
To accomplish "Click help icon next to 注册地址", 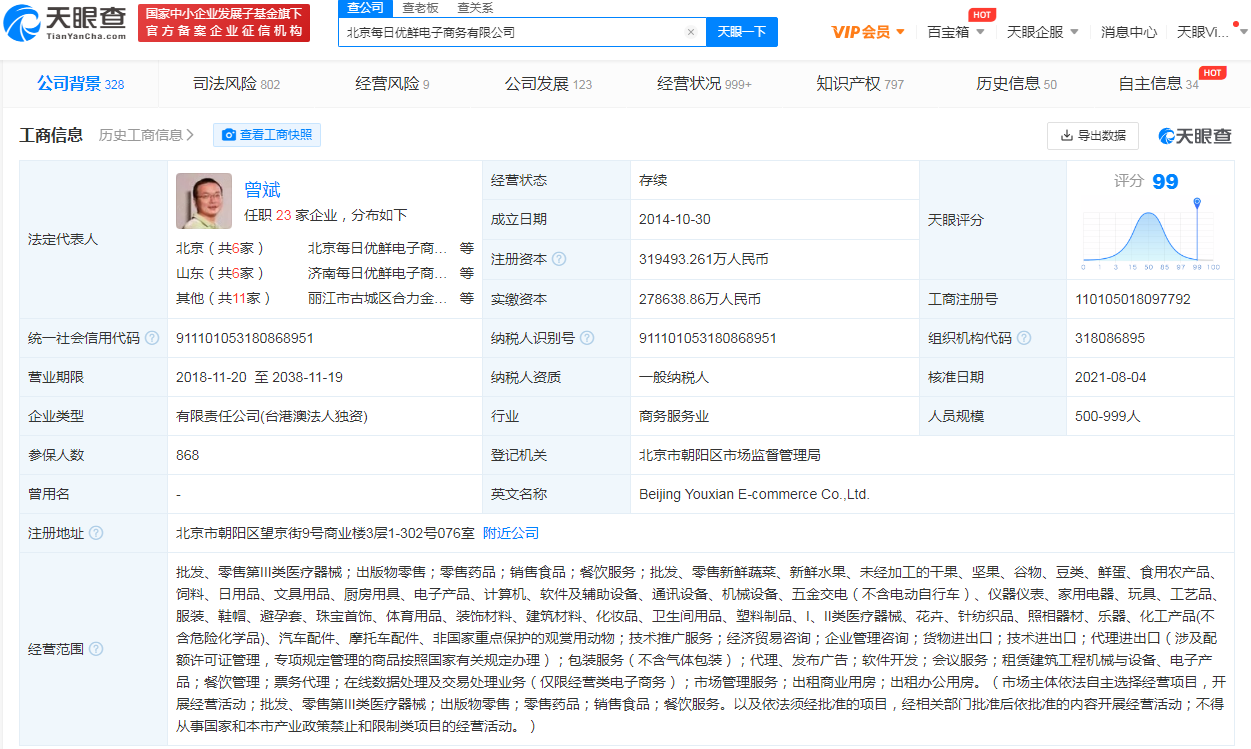I will click(96, 533).
